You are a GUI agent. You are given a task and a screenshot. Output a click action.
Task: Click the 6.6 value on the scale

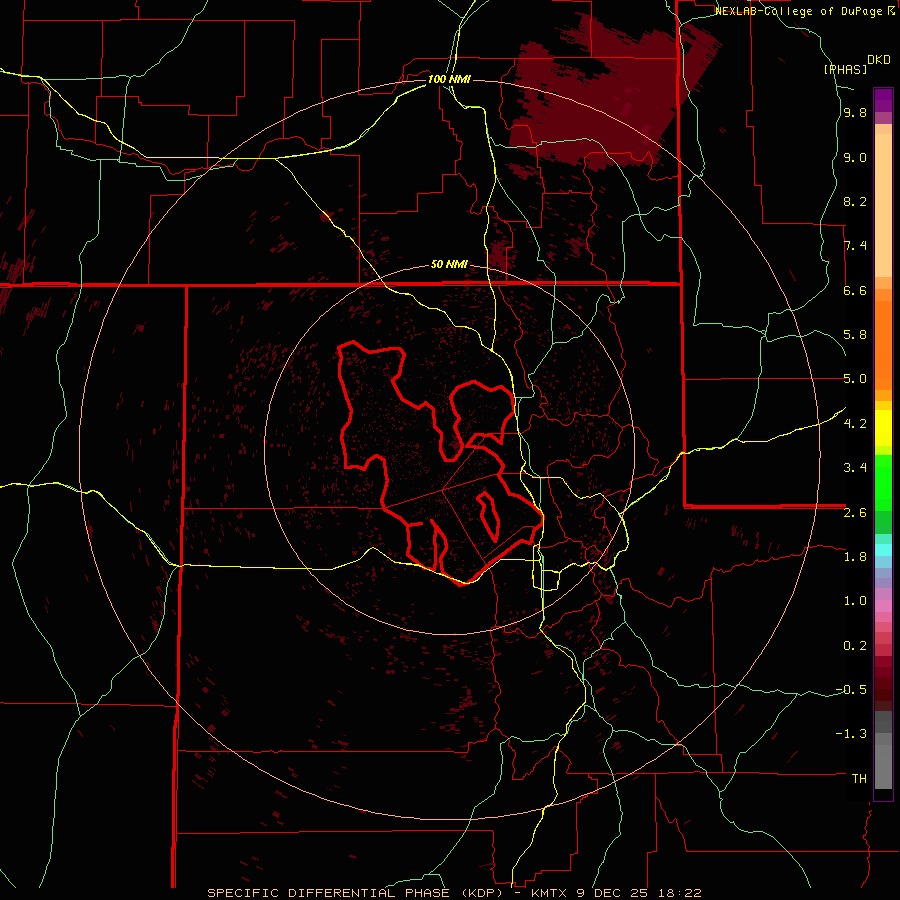855,290
